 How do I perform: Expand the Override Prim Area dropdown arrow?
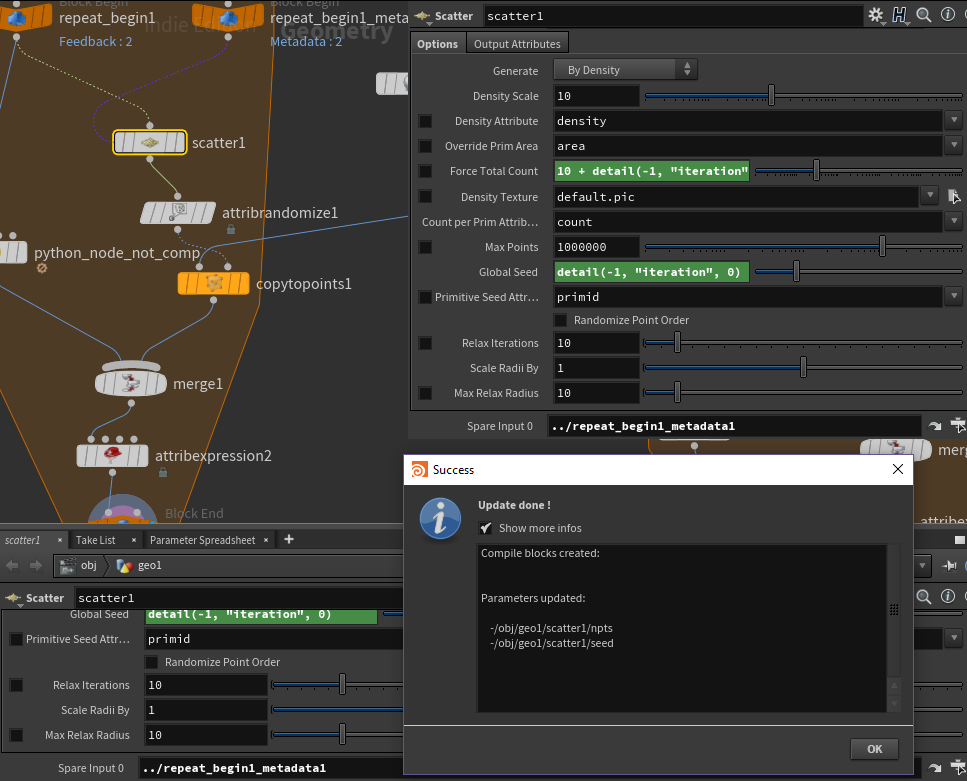pos(954,146)
